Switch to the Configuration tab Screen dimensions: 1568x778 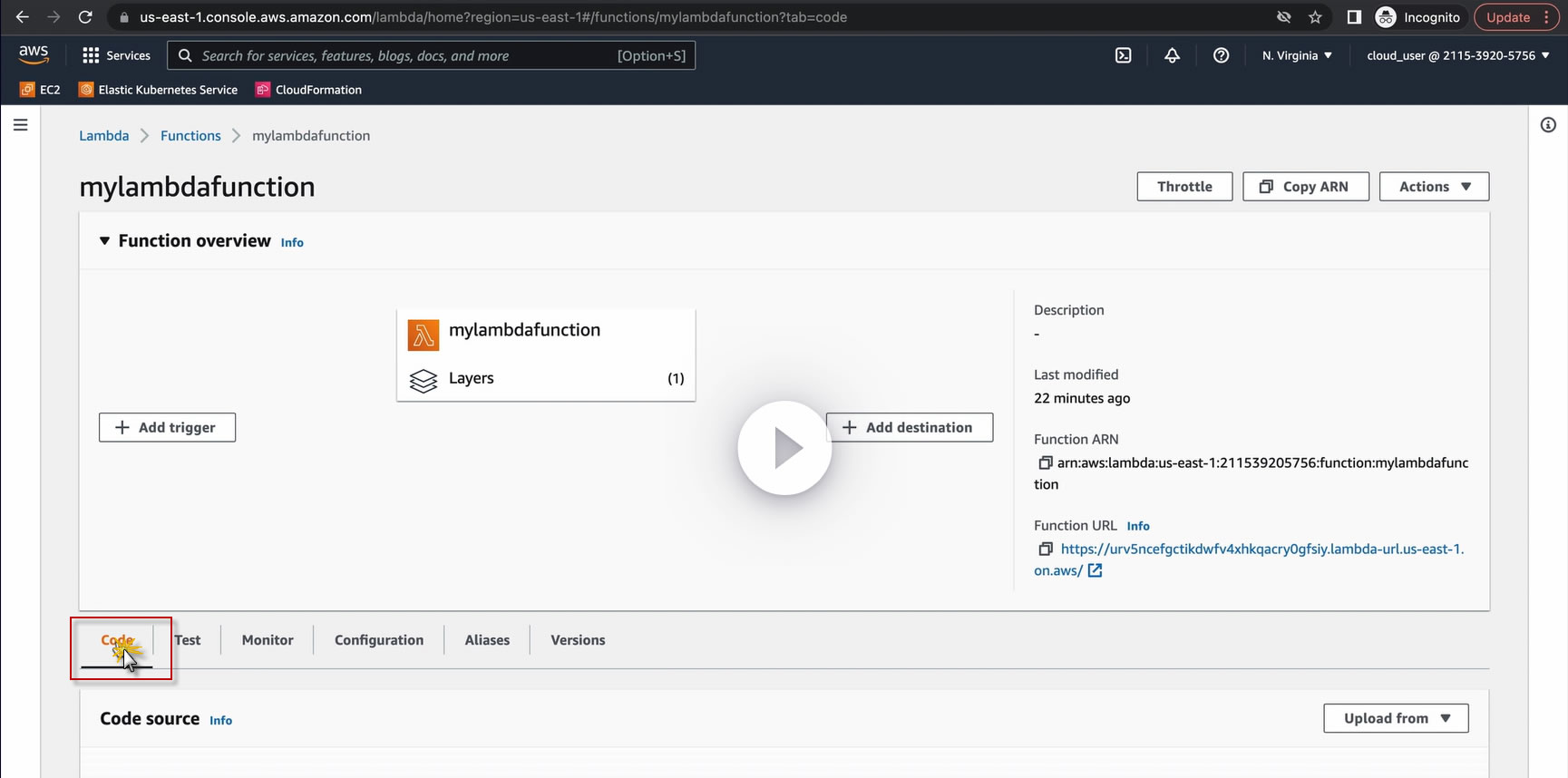[379, 640]
